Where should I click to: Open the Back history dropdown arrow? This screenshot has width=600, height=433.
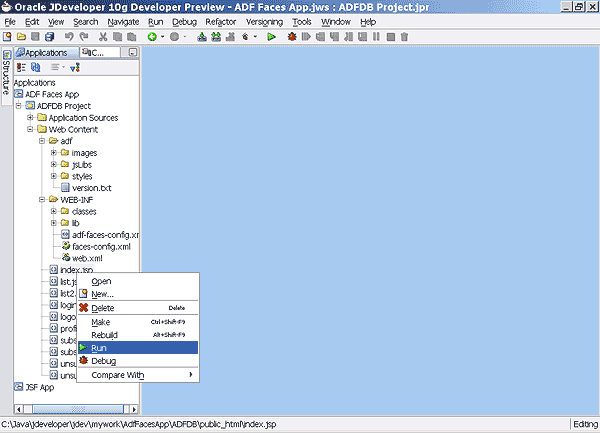pyautogui.click(x=162, y=37)
